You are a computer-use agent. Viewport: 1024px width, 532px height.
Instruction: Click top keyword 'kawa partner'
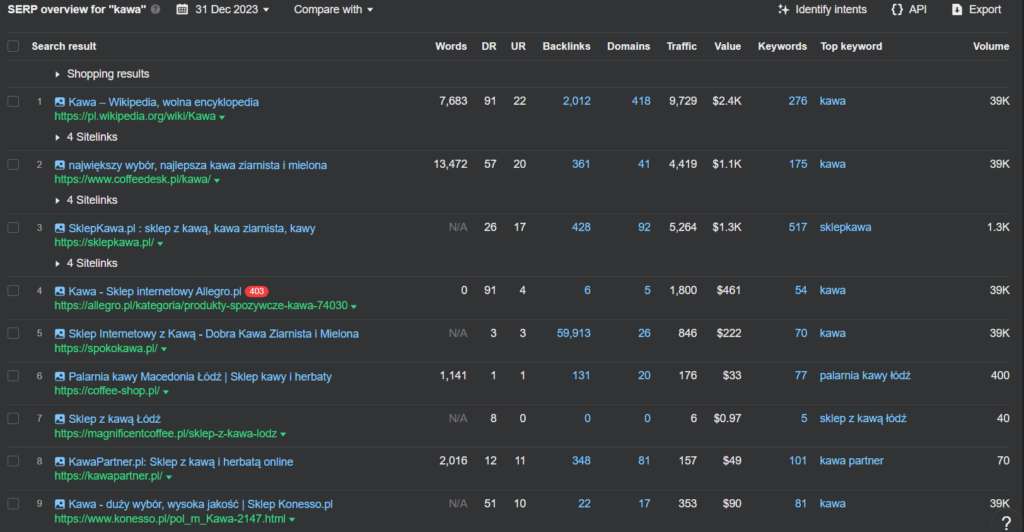pos(851,461)
